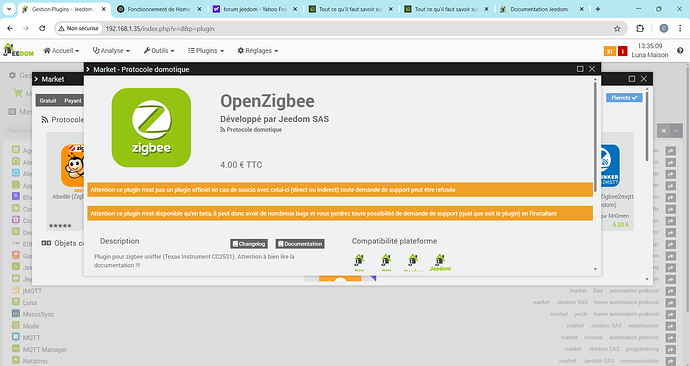Click the third compatibility platform house icon
Screen dimensions: 690x366
click(413, 262)
